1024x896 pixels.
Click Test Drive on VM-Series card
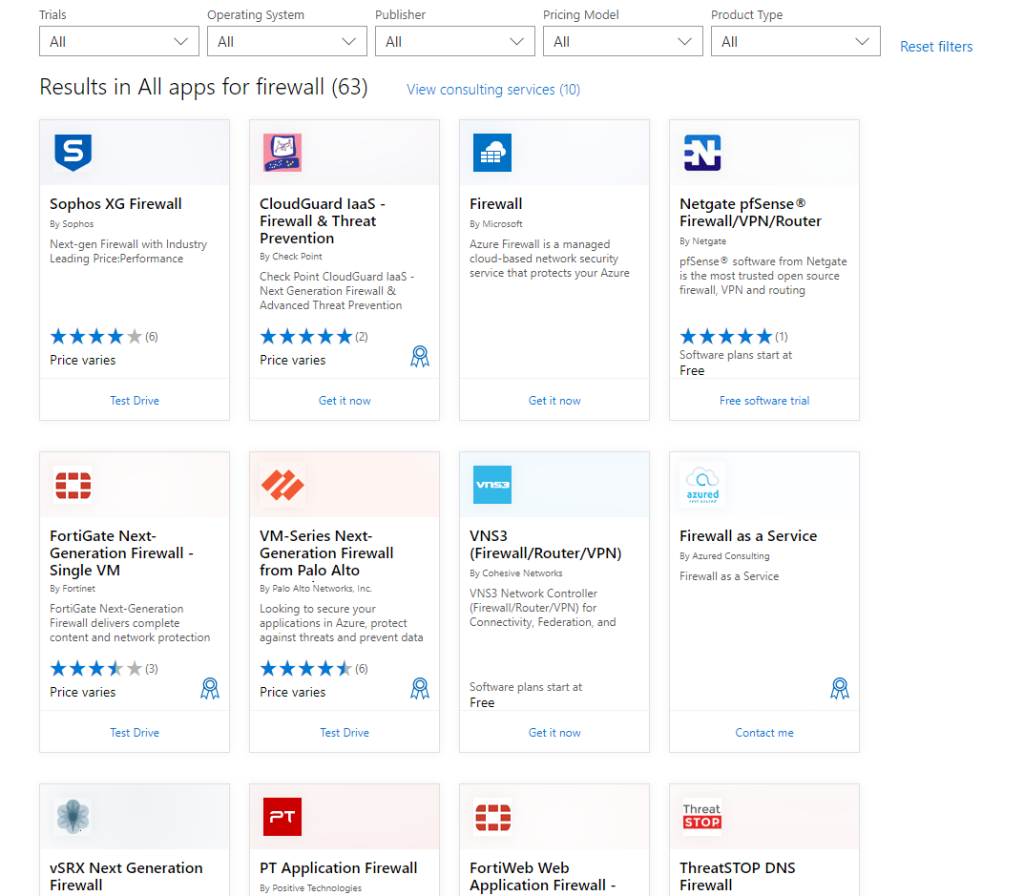click(344, 733)
